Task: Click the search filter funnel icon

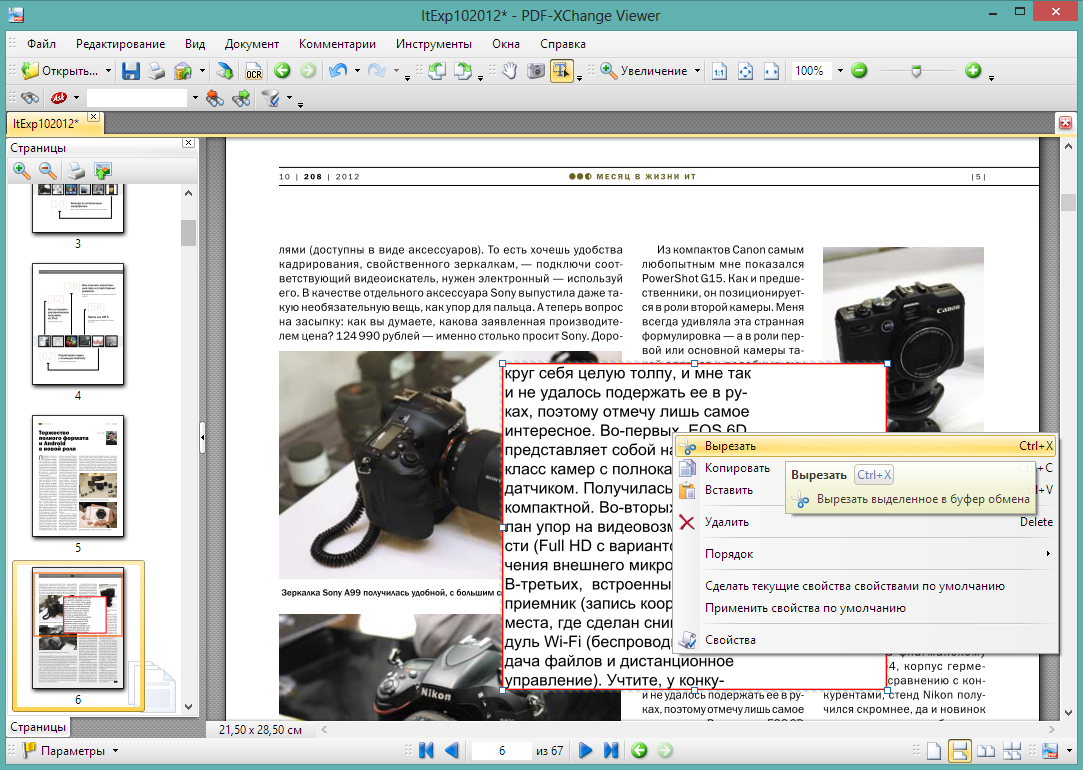Action: (x=271, y=99)
